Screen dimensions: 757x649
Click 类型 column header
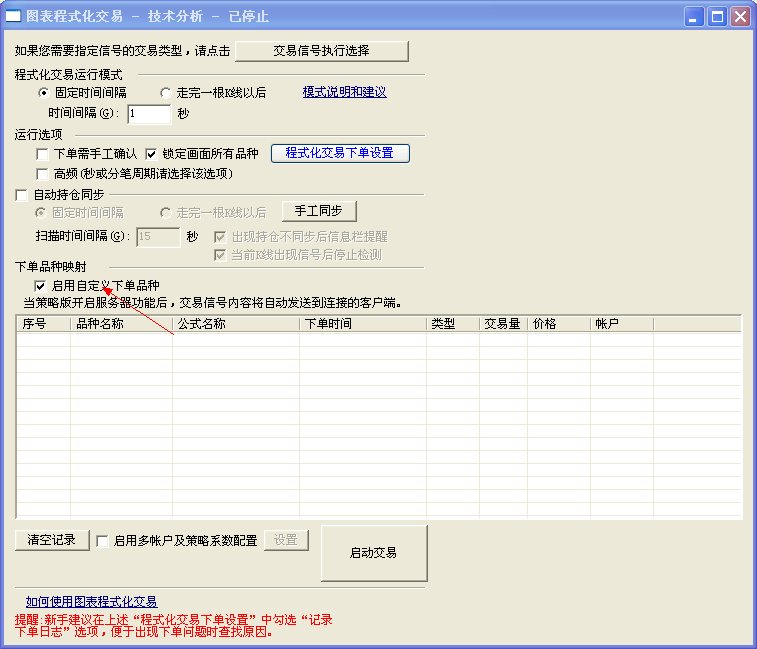[453, 324]
